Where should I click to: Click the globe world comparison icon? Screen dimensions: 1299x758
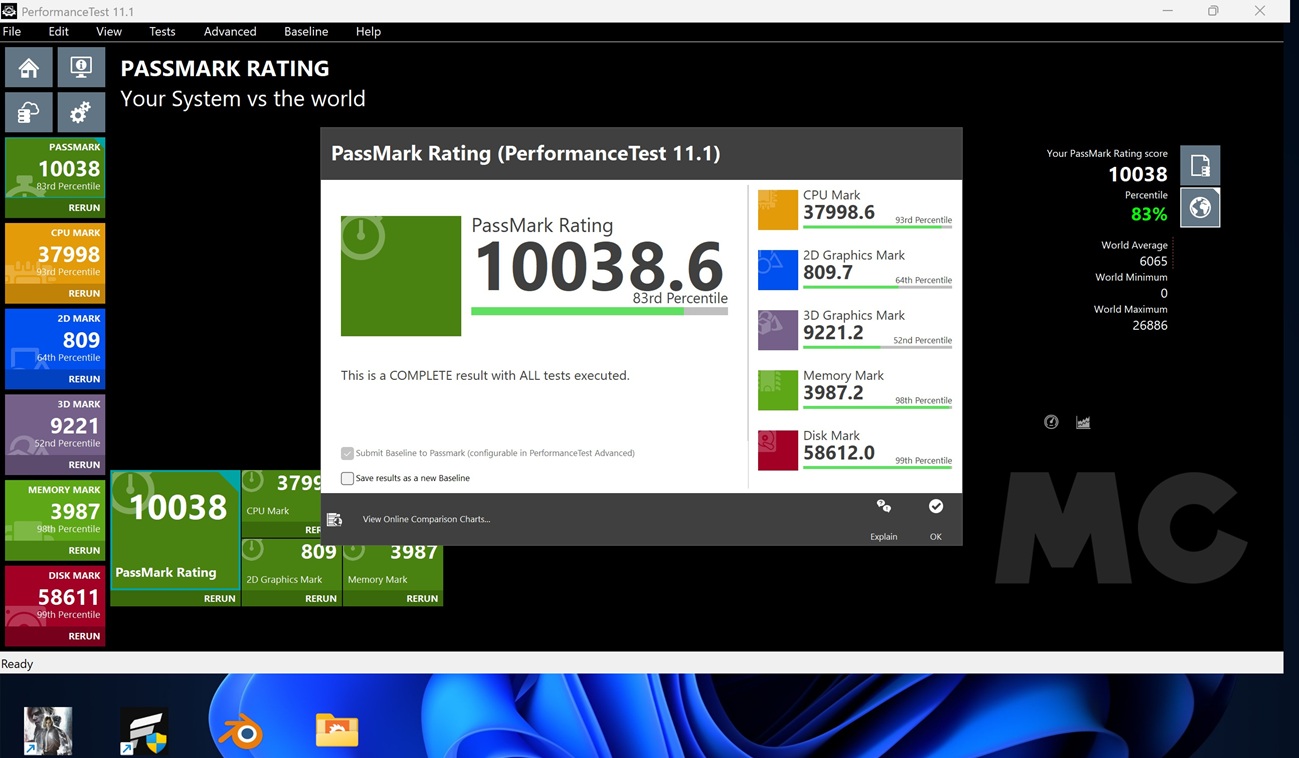pyautogui.click(x=1200, y=208)
